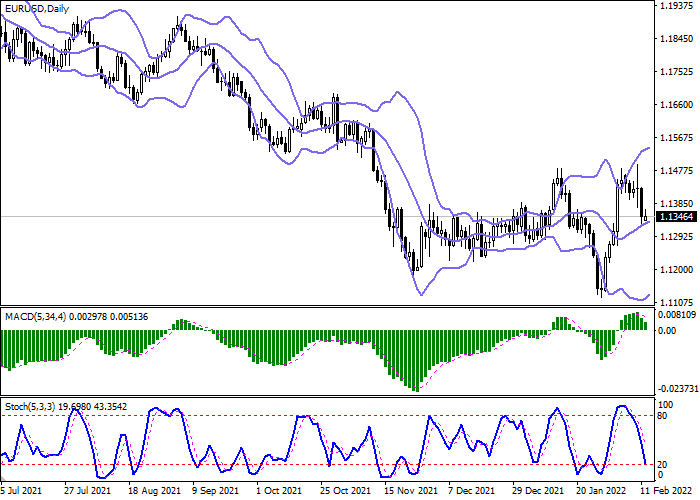The width and height of the screenshot is (700, 500).
Task: Click date label 5 Jul 2021
Action: (x=21, y=491)
